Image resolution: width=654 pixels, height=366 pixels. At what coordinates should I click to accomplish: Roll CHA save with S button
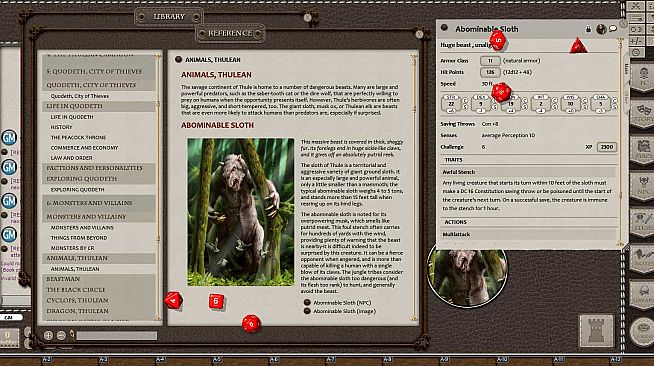(614, 107)
